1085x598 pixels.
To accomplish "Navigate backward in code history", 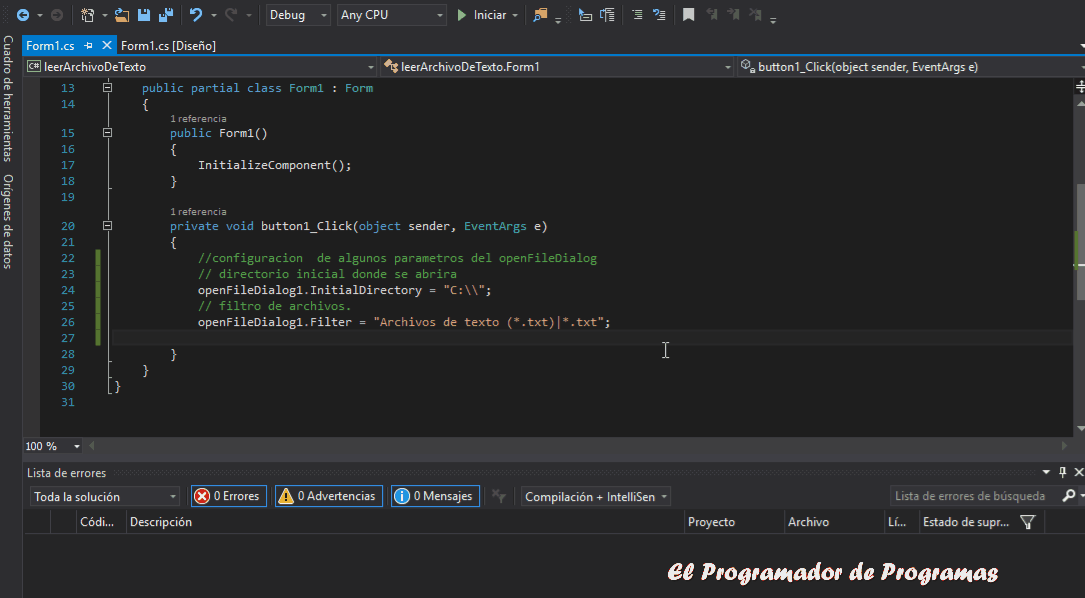I will 23,14.
